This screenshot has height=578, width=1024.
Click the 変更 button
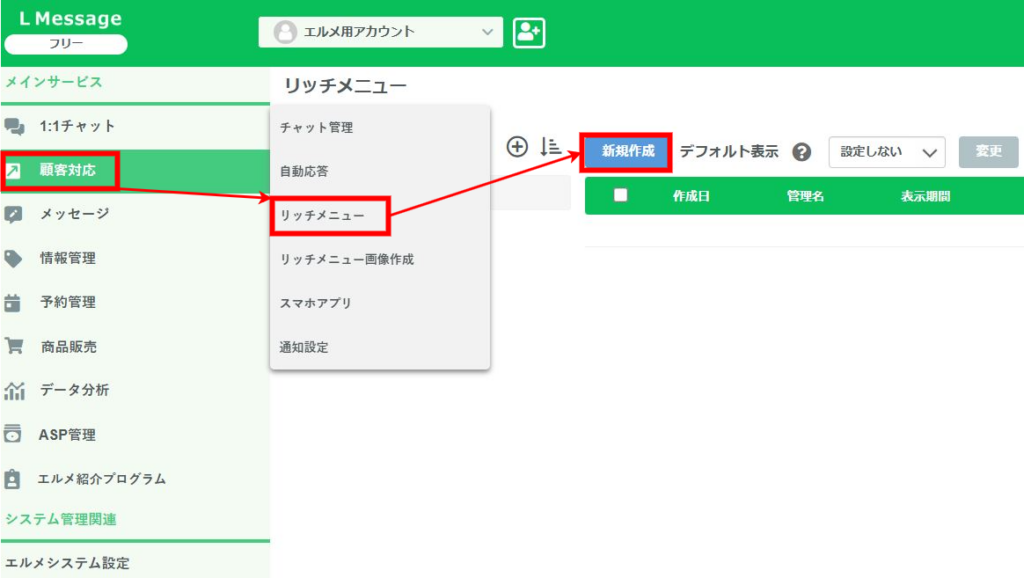(988, 152)
